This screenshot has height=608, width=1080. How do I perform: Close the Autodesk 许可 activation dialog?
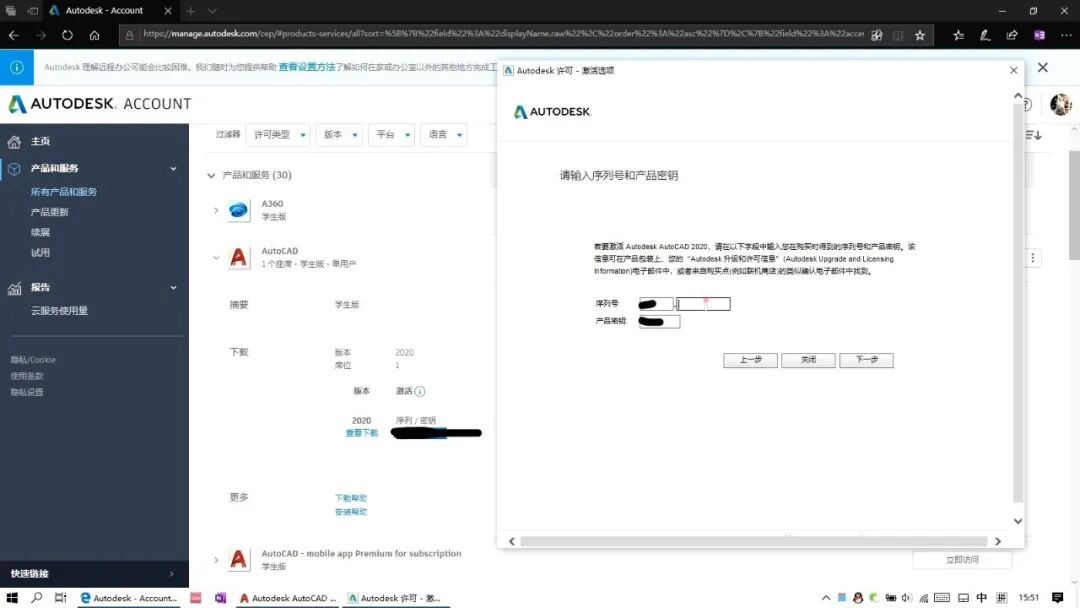tap(1013, 70)
